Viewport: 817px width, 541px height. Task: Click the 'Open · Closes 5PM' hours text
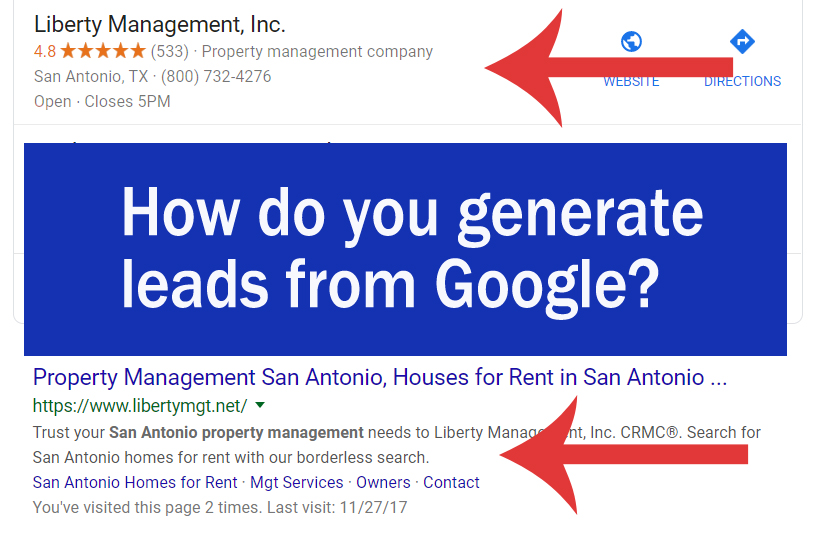[102, 101]
